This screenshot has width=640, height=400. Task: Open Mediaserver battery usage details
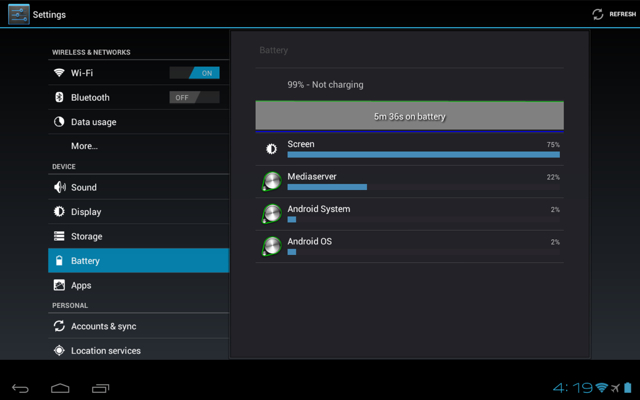pos(409,182)
